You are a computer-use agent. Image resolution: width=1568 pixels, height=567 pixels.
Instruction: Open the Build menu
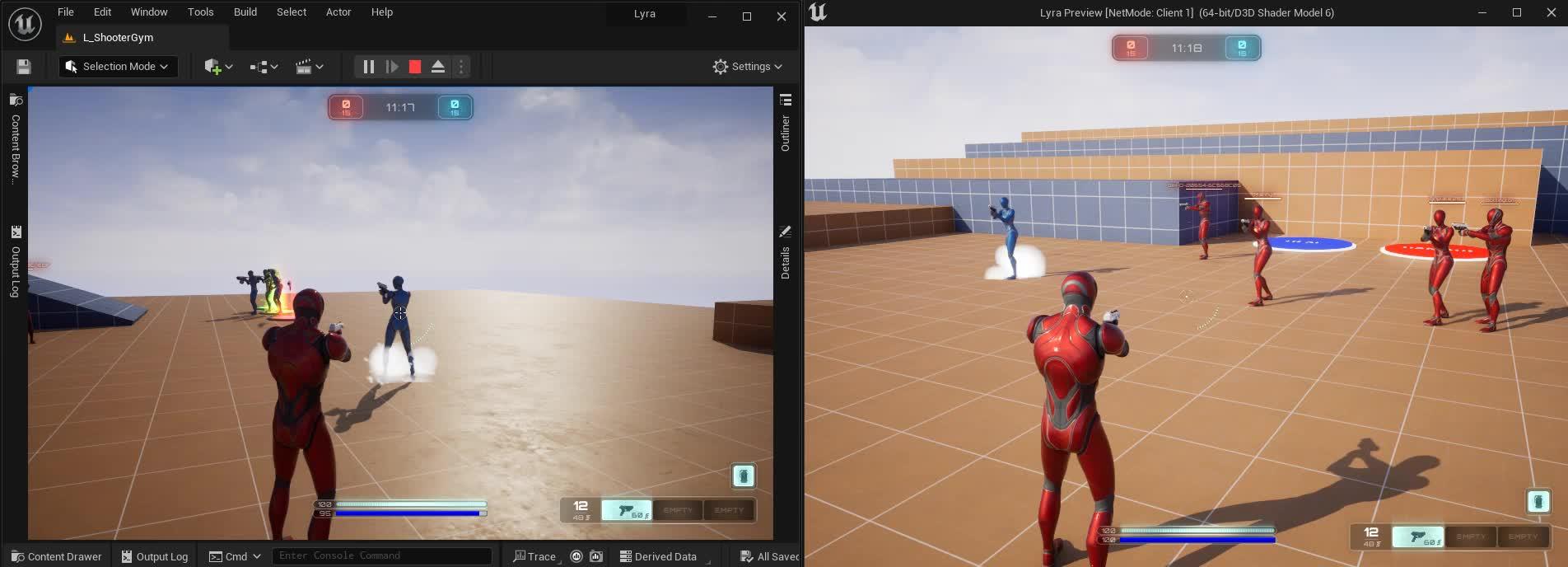[245, 12]
